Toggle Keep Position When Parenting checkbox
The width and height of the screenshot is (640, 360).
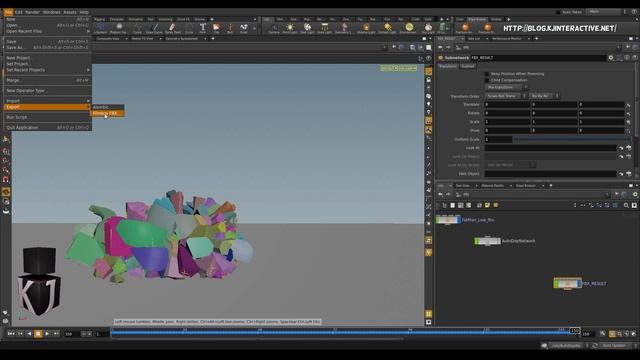(487, 74)
